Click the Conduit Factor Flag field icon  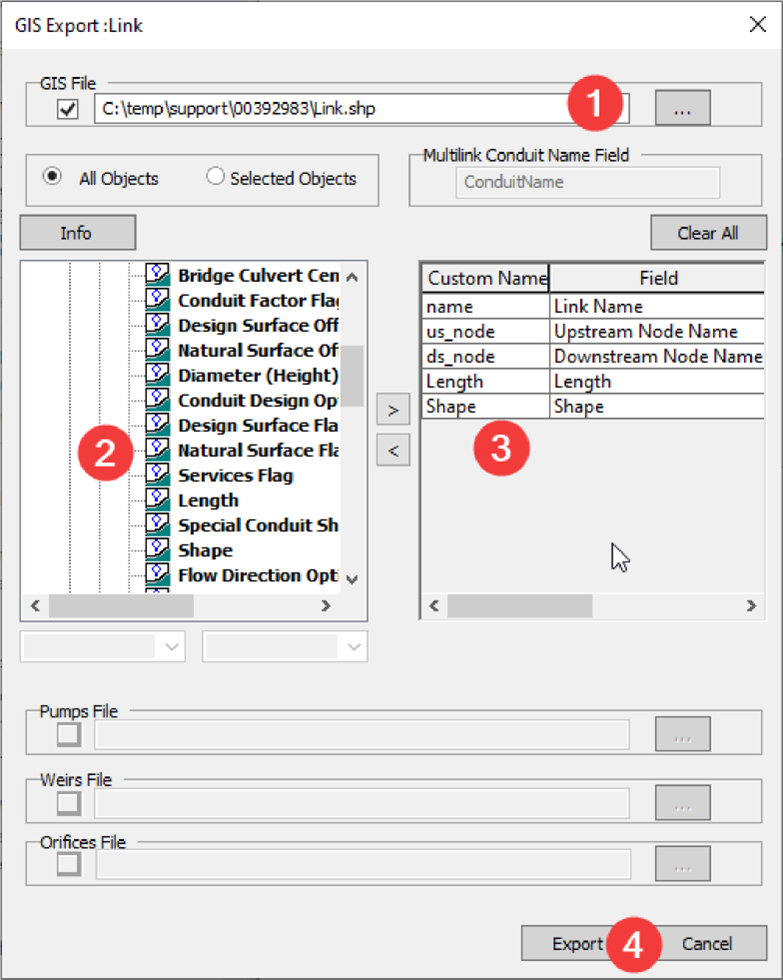[x=157, y=299]
